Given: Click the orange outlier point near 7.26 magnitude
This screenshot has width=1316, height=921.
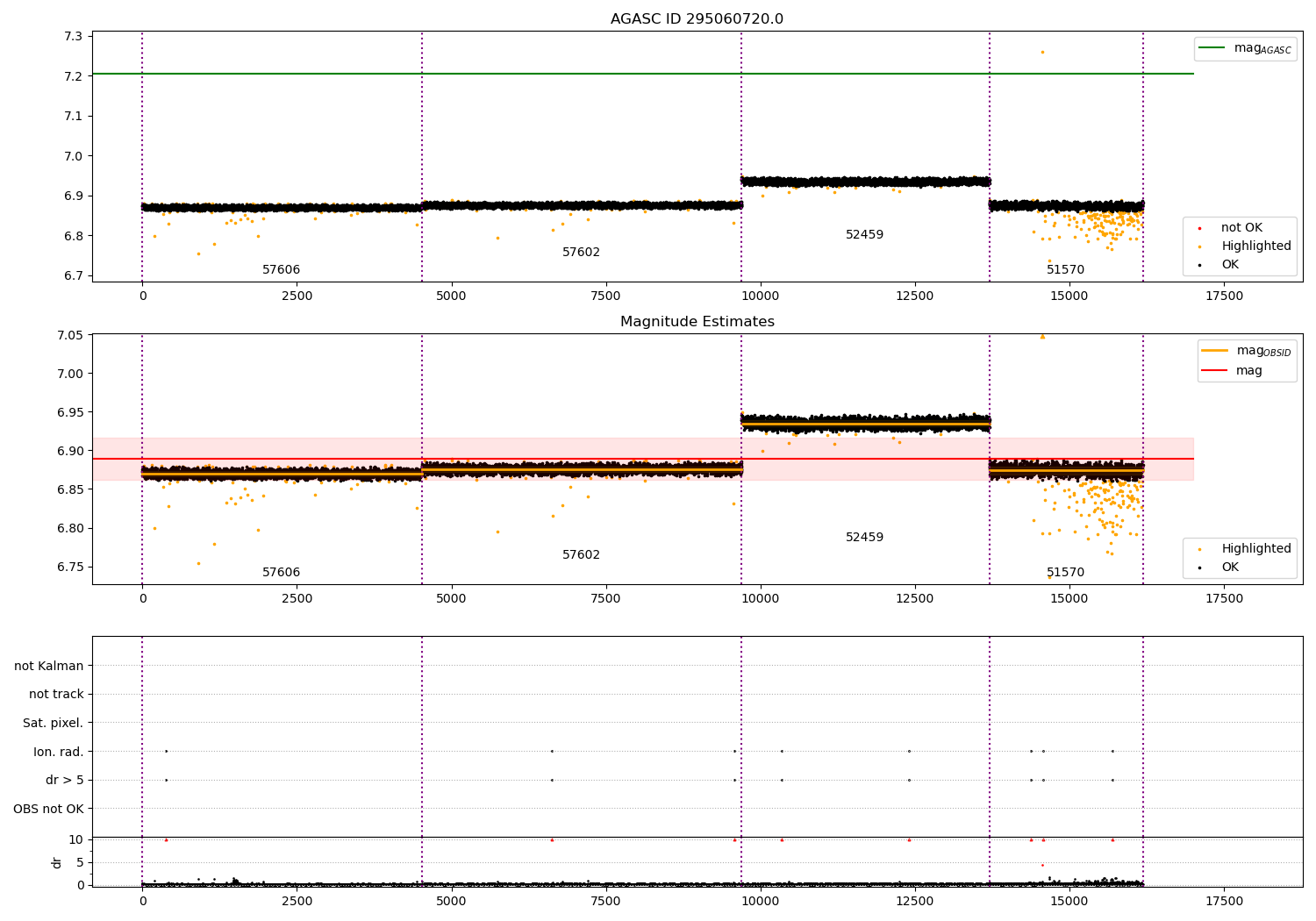Looking at the screenshot, I should [x=1042, y=52].
